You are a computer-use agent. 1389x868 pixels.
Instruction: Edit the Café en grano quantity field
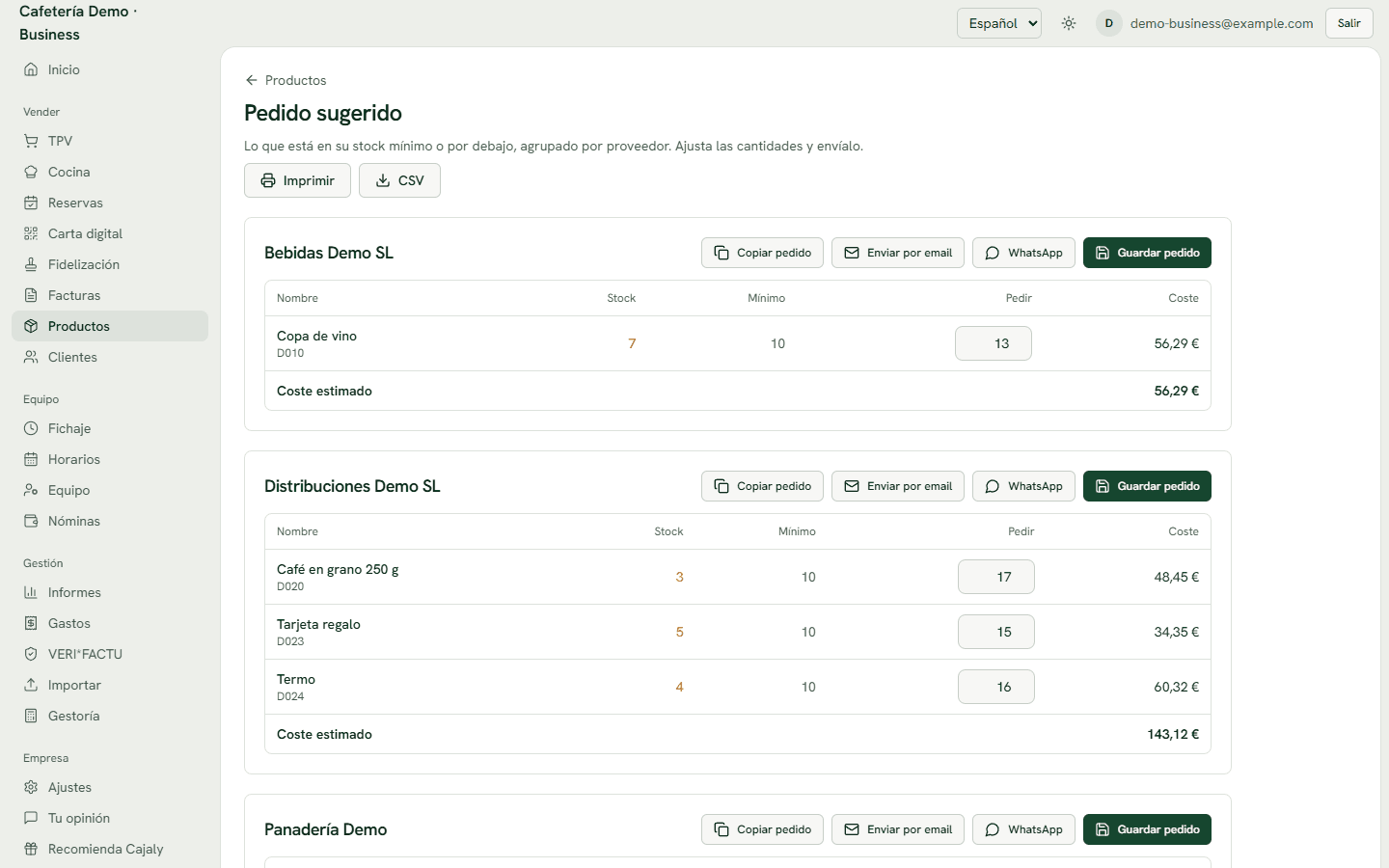pyautogui.click(x=996, y=577)
